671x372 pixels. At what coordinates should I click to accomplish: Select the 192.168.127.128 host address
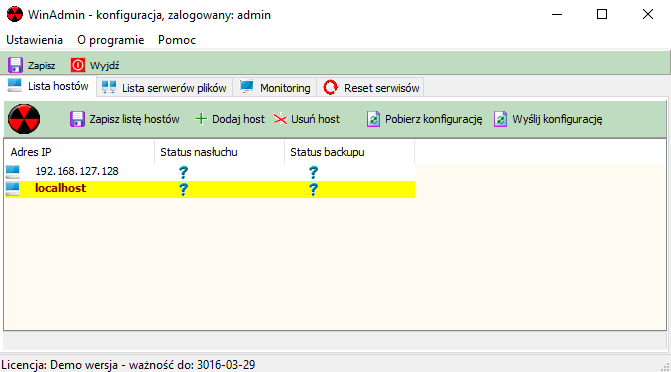[77, 171]
